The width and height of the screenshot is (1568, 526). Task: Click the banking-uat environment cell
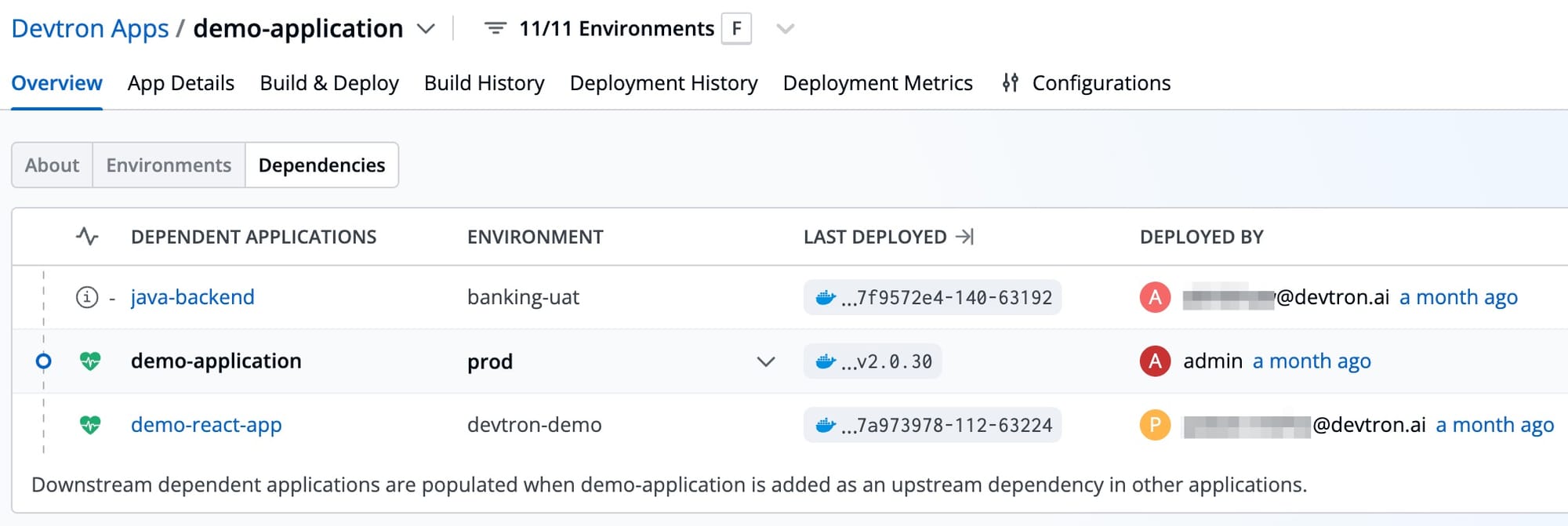[x=523, y=297]
